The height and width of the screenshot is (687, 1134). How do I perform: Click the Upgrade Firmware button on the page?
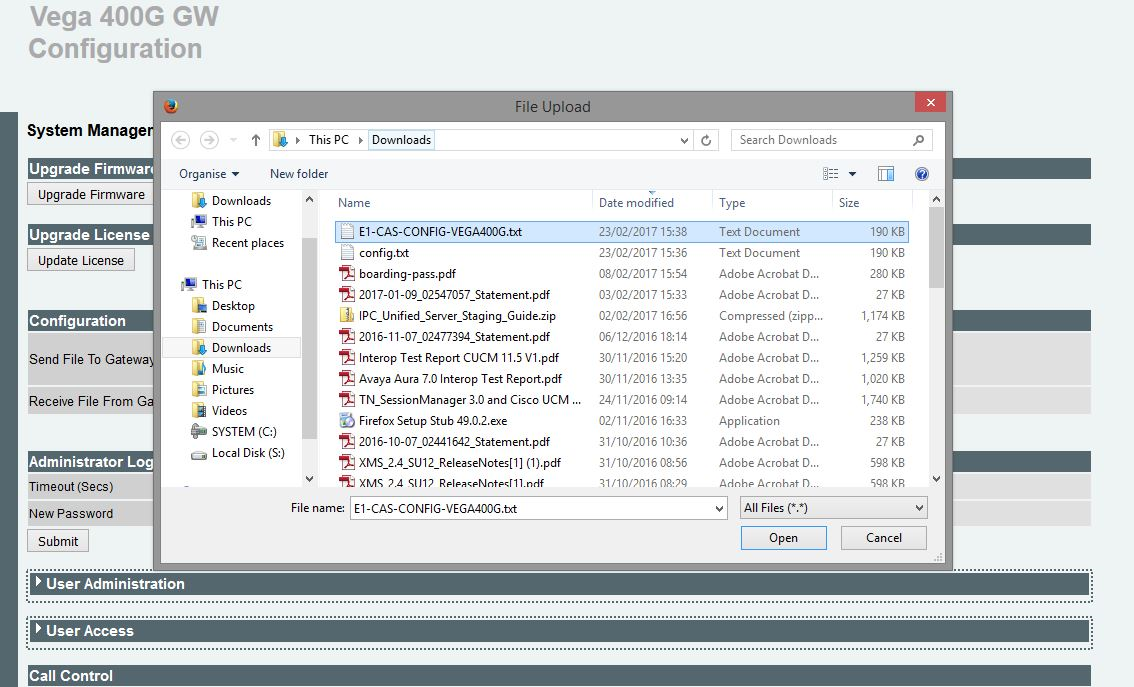[x=91, y=194]
